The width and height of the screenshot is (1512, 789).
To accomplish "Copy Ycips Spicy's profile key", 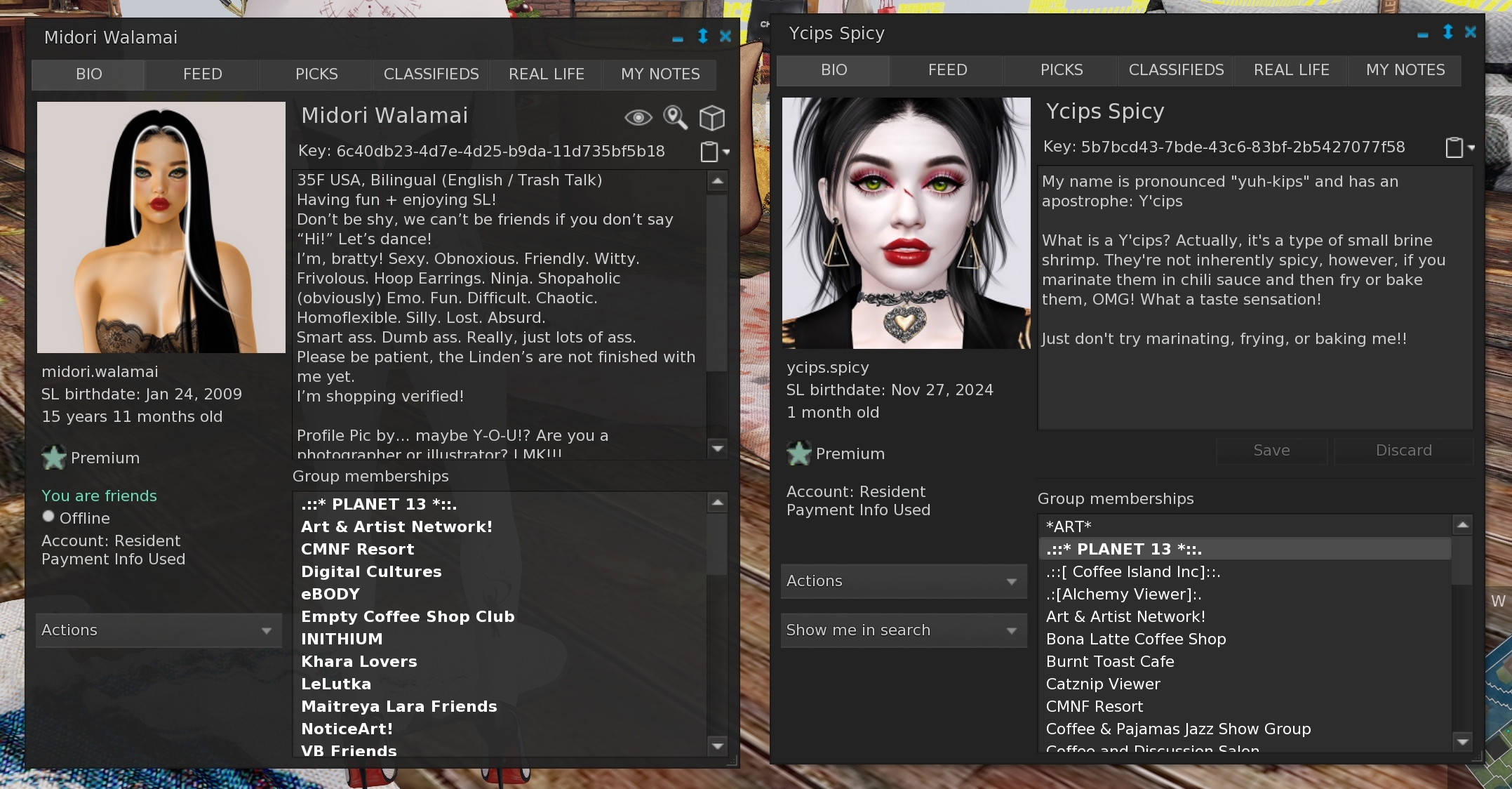I will coord(1452,147).
